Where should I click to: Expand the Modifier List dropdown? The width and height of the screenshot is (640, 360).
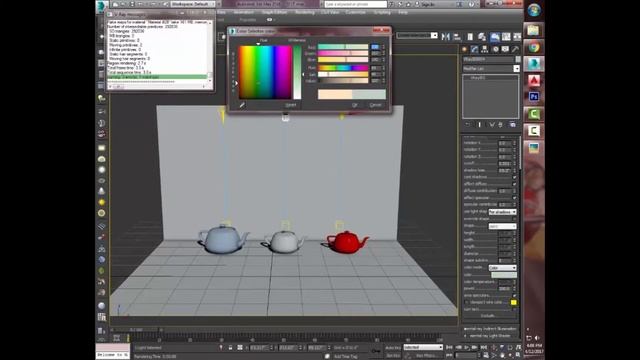click(516, 69)
